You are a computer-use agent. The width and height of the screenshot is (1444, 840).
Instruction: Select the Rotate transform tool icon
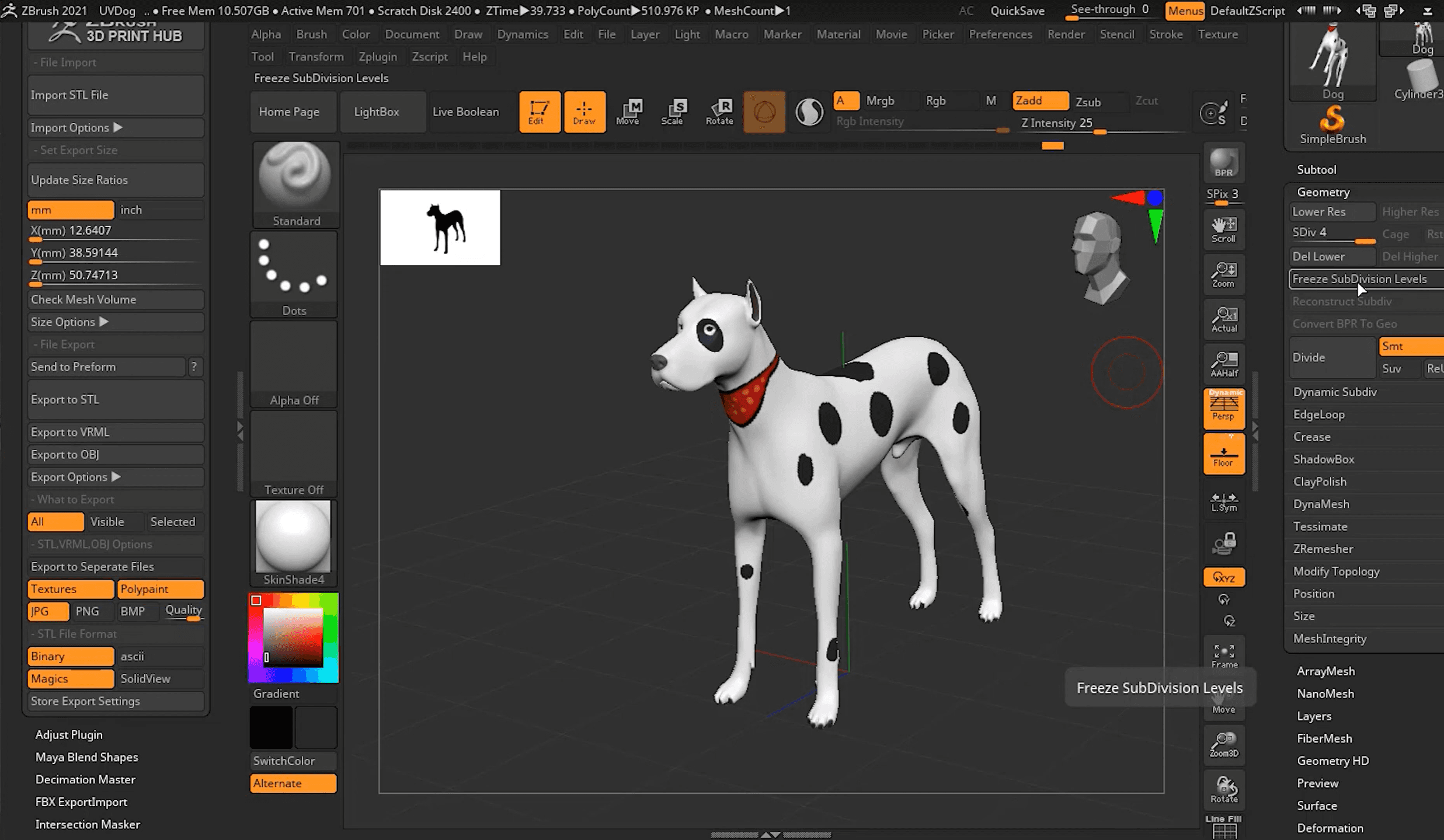(x=719, y=111)
